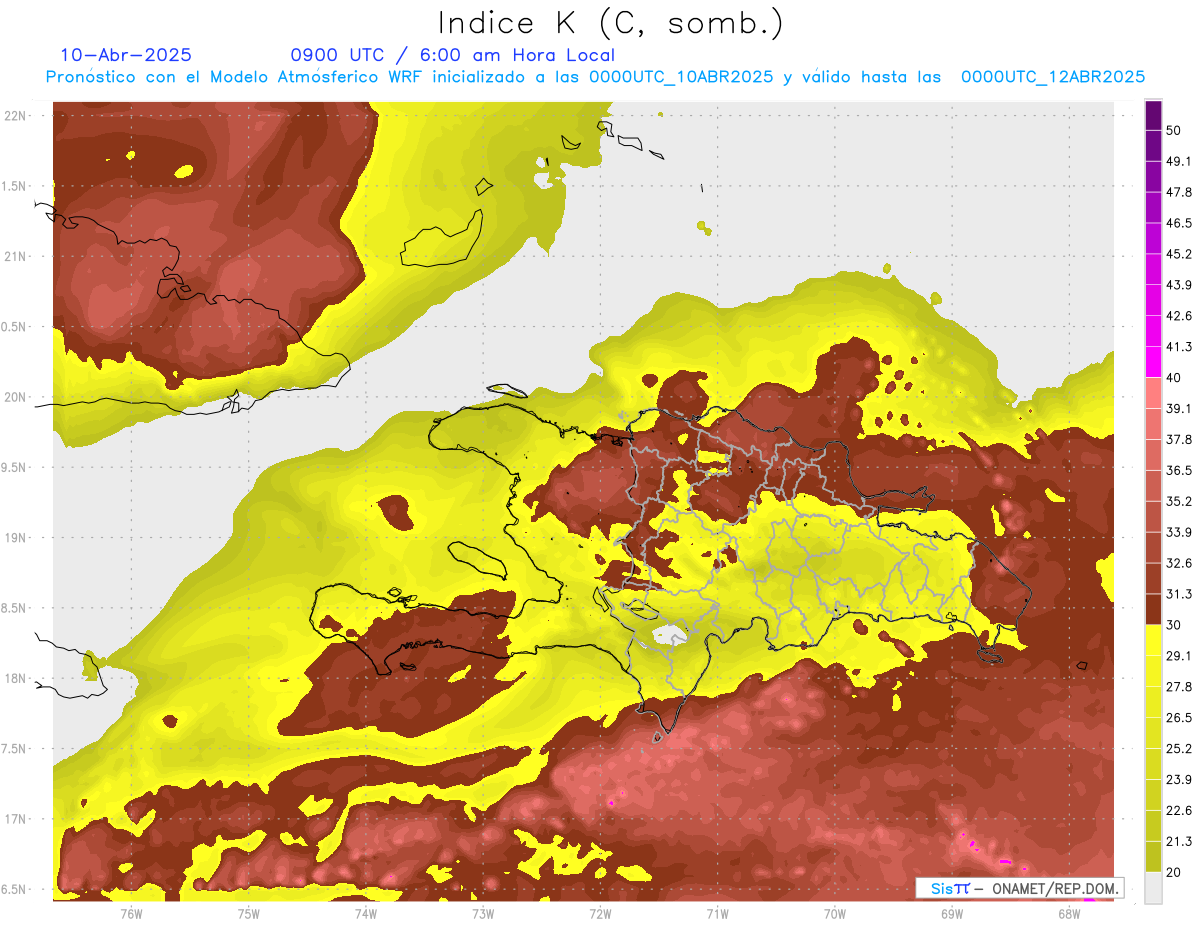Image resolution: width=1200 pixels, height=927 pixels.
Task: Click the '70W' longitude label
Action: coord(835,913)
